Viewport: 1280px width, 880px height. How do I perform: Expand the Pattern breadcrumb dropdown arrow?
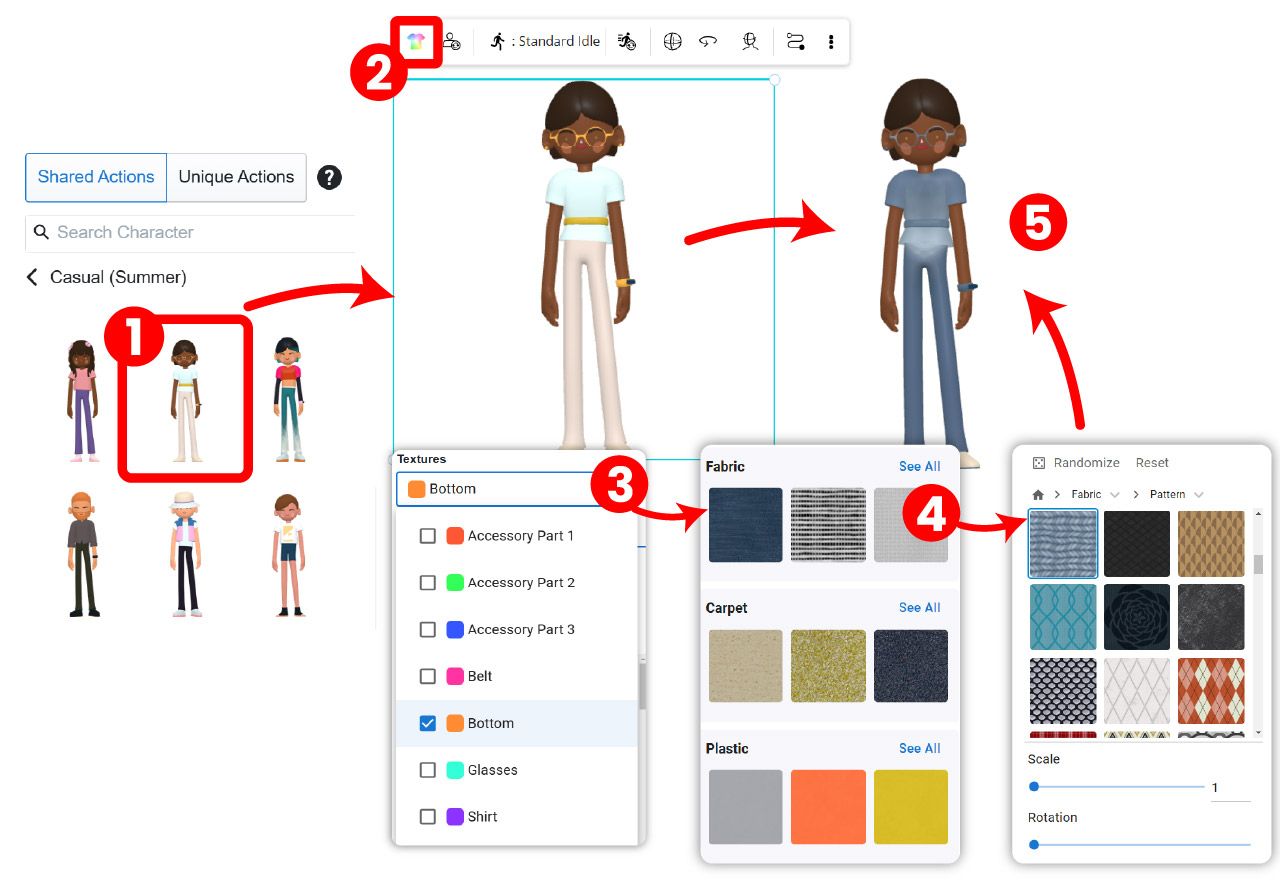tap(1199, 495)
